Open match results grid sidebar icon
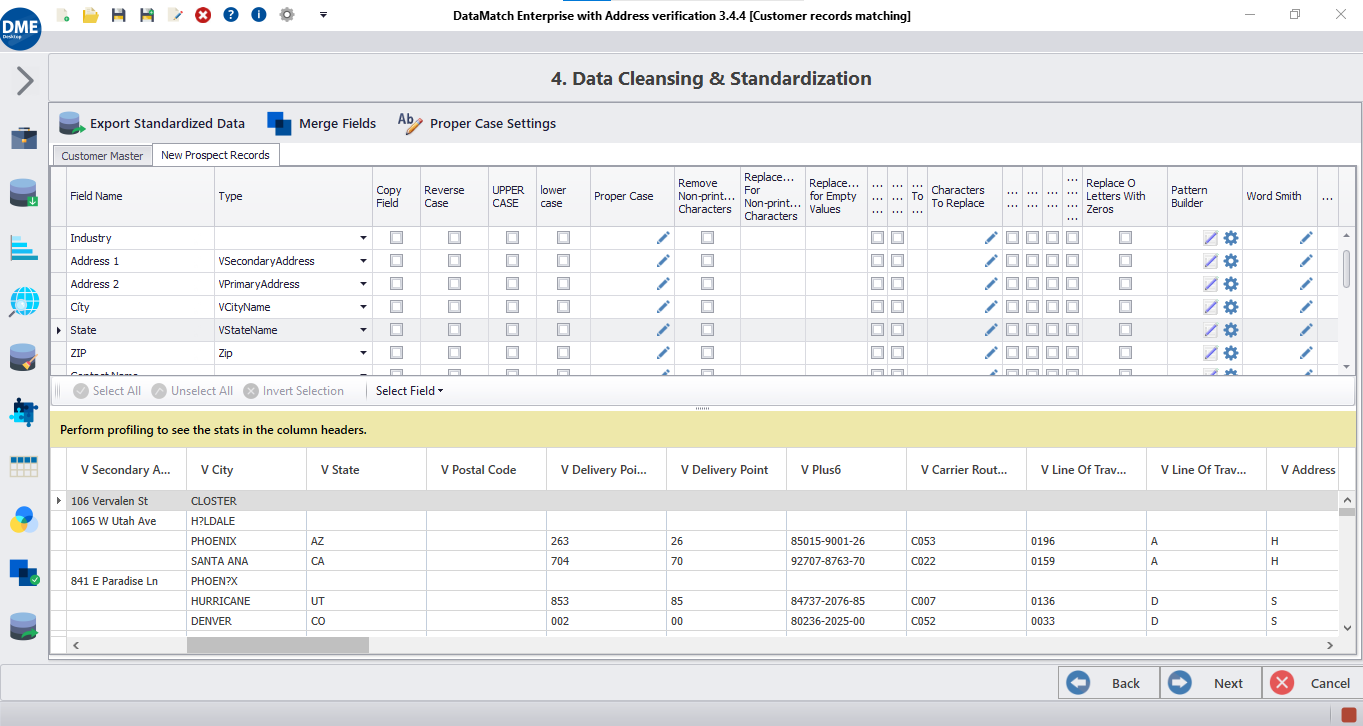 [x=24, y=466]
